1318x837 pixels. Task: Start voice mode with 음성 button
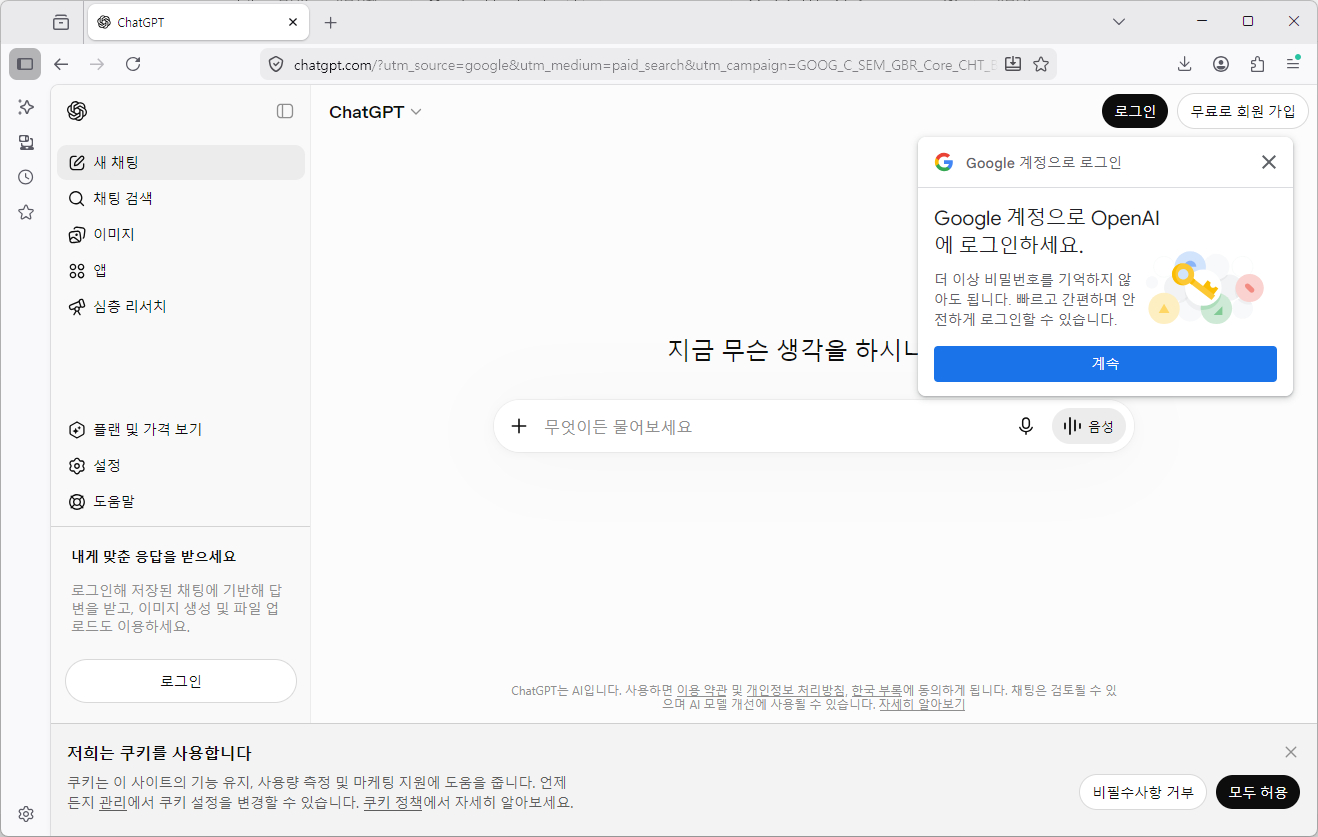[1089, 426]
